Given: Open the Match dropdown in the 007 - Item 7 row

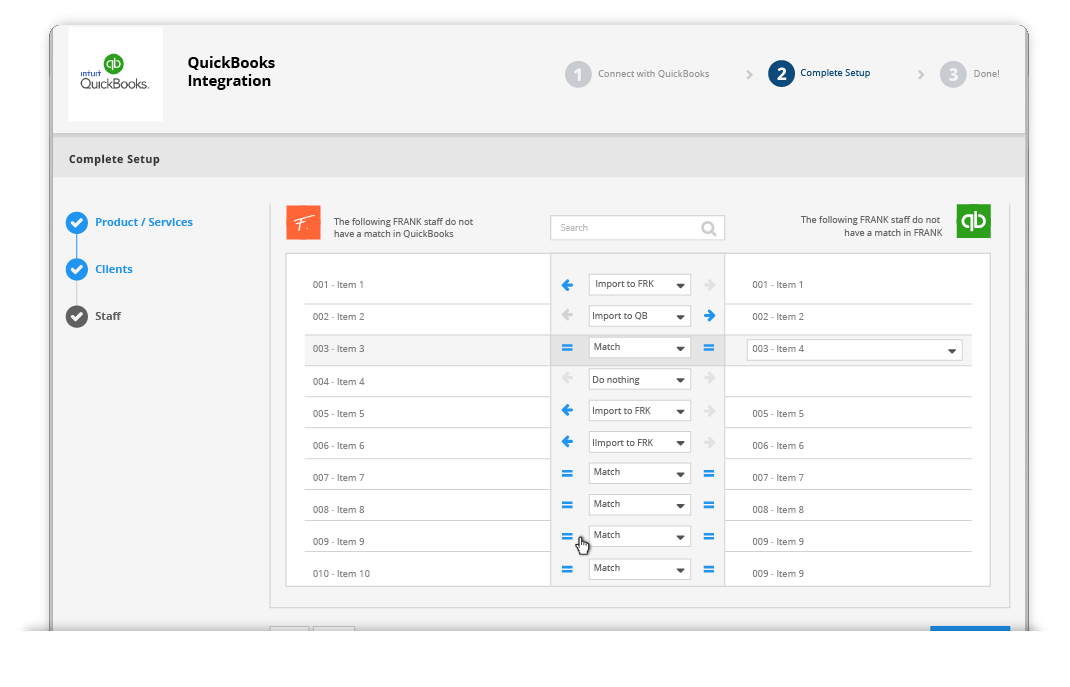Looking at the screenshot, I should (x=639, y=473).
